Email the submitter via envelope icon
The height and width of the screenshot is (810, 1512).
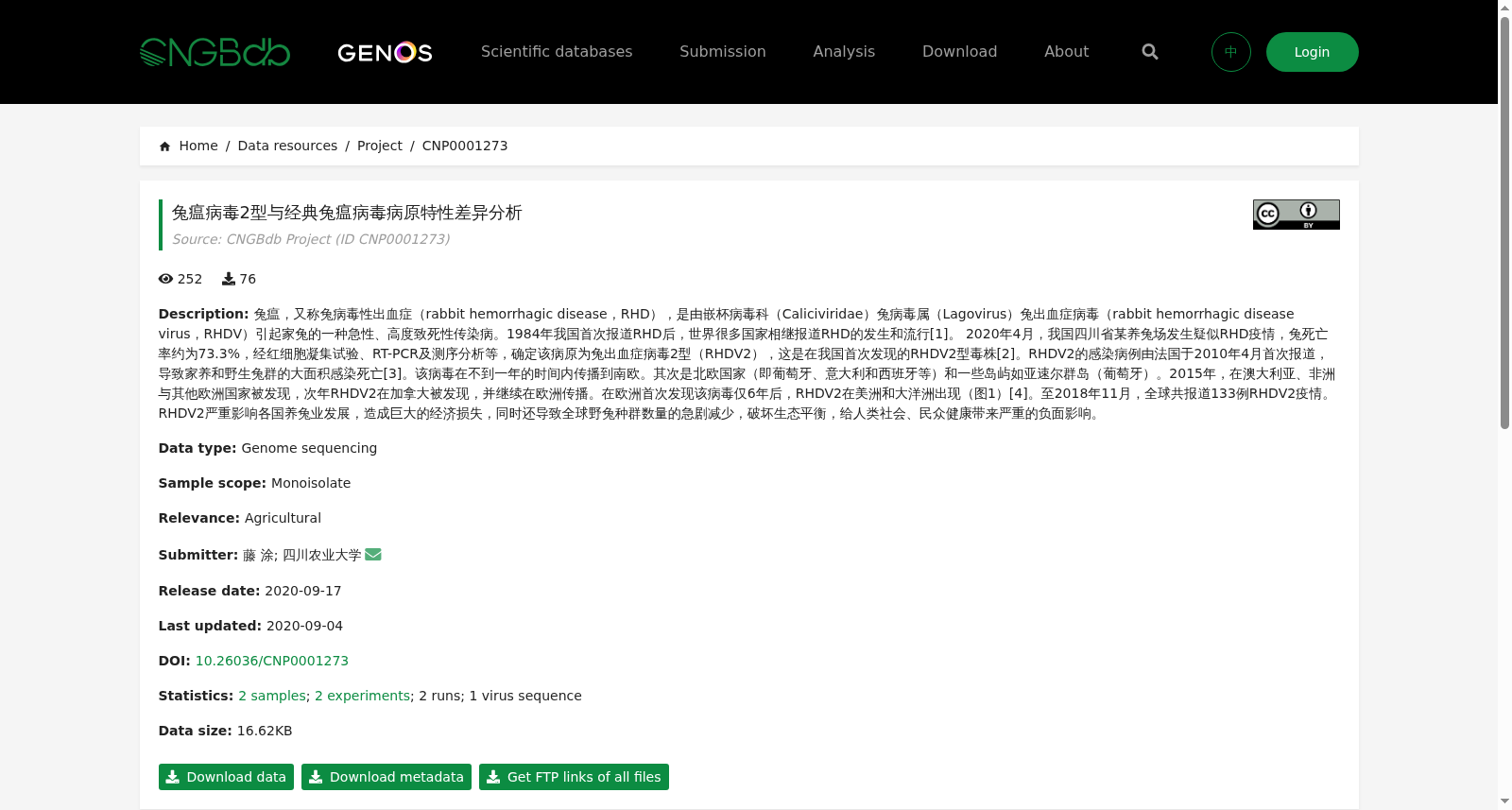[373, 555]
